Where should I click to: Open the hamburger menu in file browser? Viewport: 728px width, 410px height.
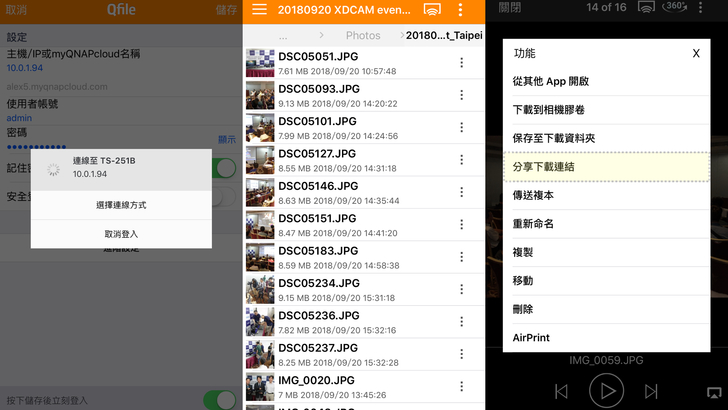259,9
